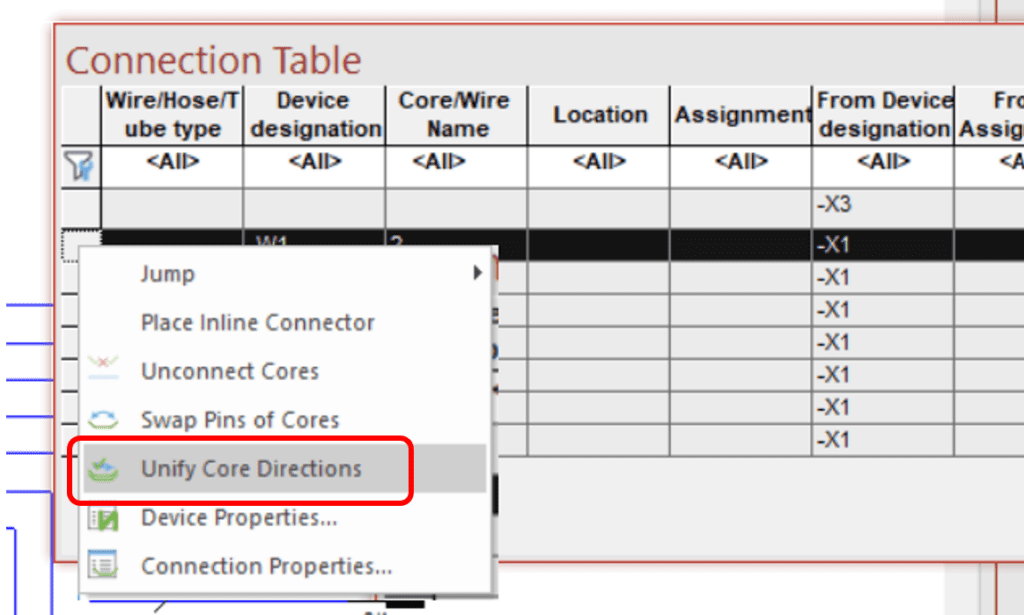This screenshot has height=615, width=1024.
Task: Click the Device Properties icon in the menu
Action: click(105, 517)
